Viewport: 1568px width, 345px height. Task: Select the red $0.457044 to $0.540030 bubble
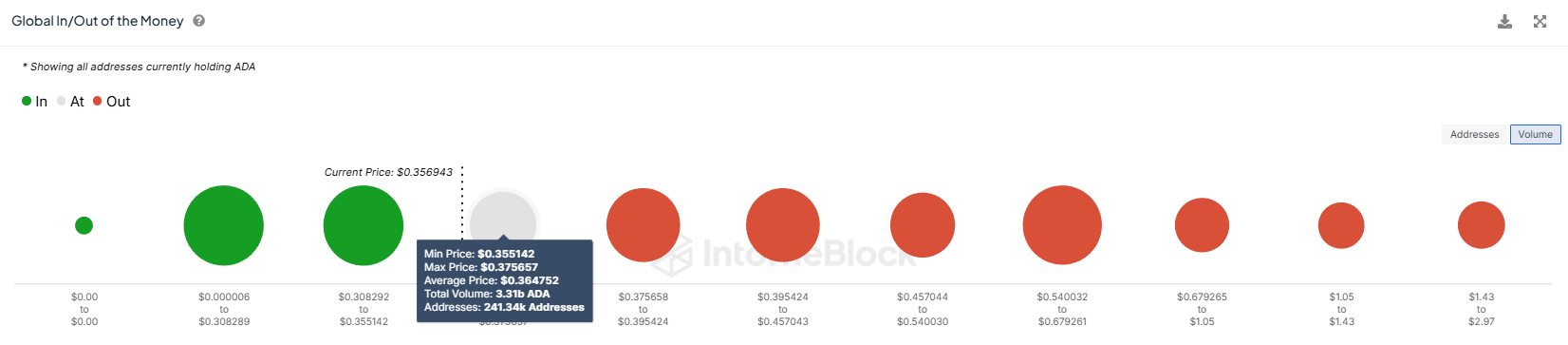(x=923, y=225)
